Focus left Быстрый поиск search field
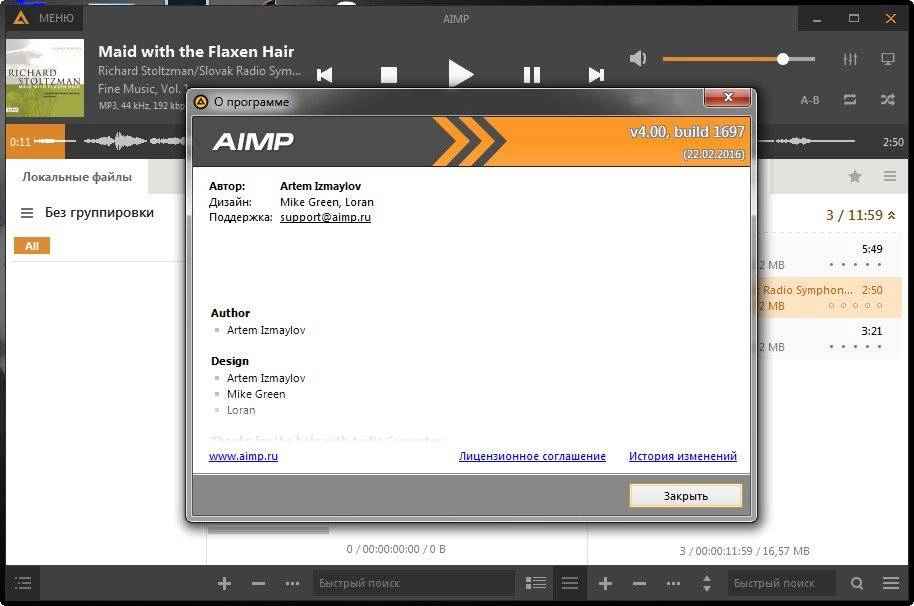The width and height of the screenshot is (914, 606). pos(414,583)
